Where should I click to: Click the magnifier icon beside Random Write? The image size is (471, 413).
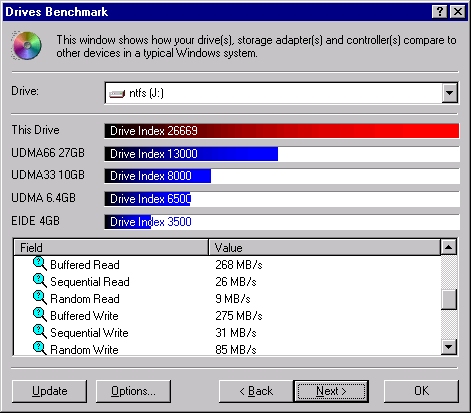pos(40,348)
